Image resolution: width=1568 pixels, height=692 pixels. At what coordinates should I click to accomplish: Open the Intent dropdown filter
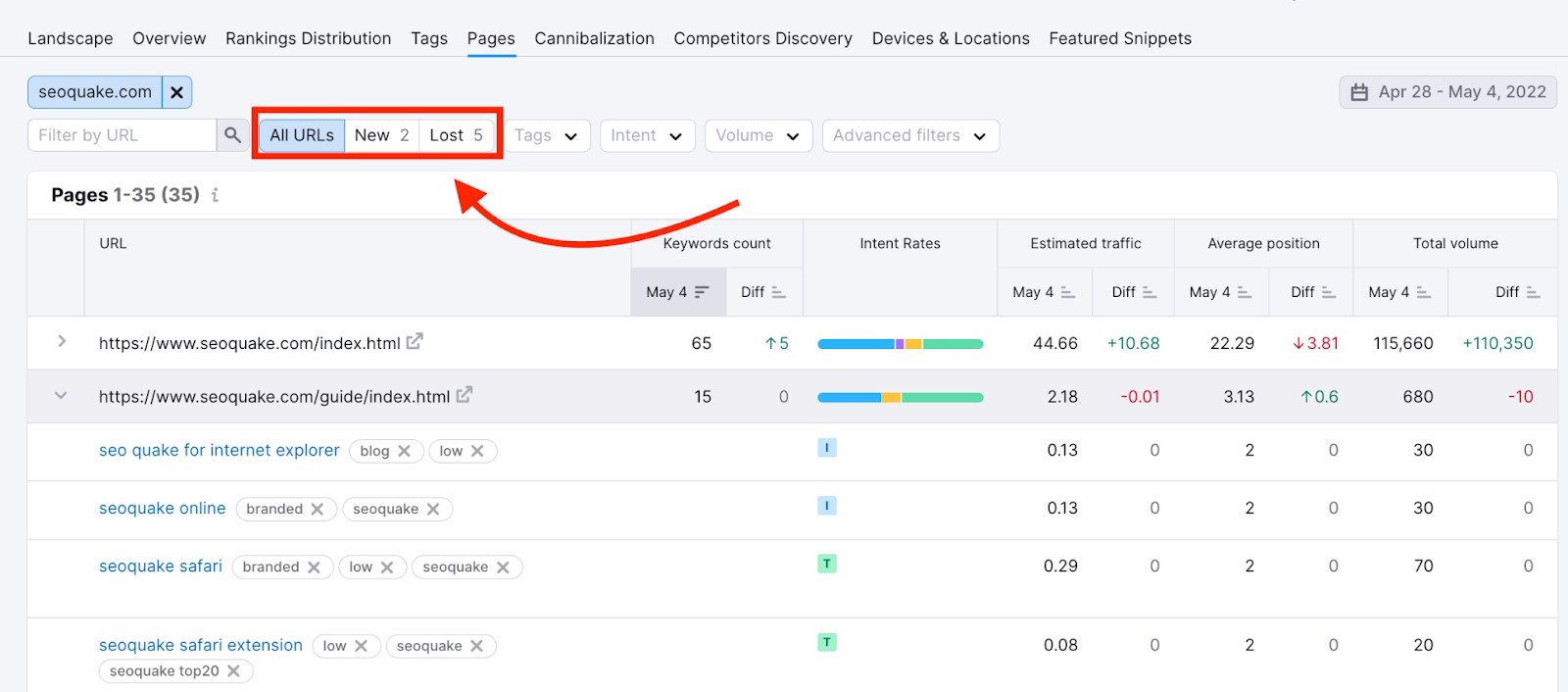[646, 135]
